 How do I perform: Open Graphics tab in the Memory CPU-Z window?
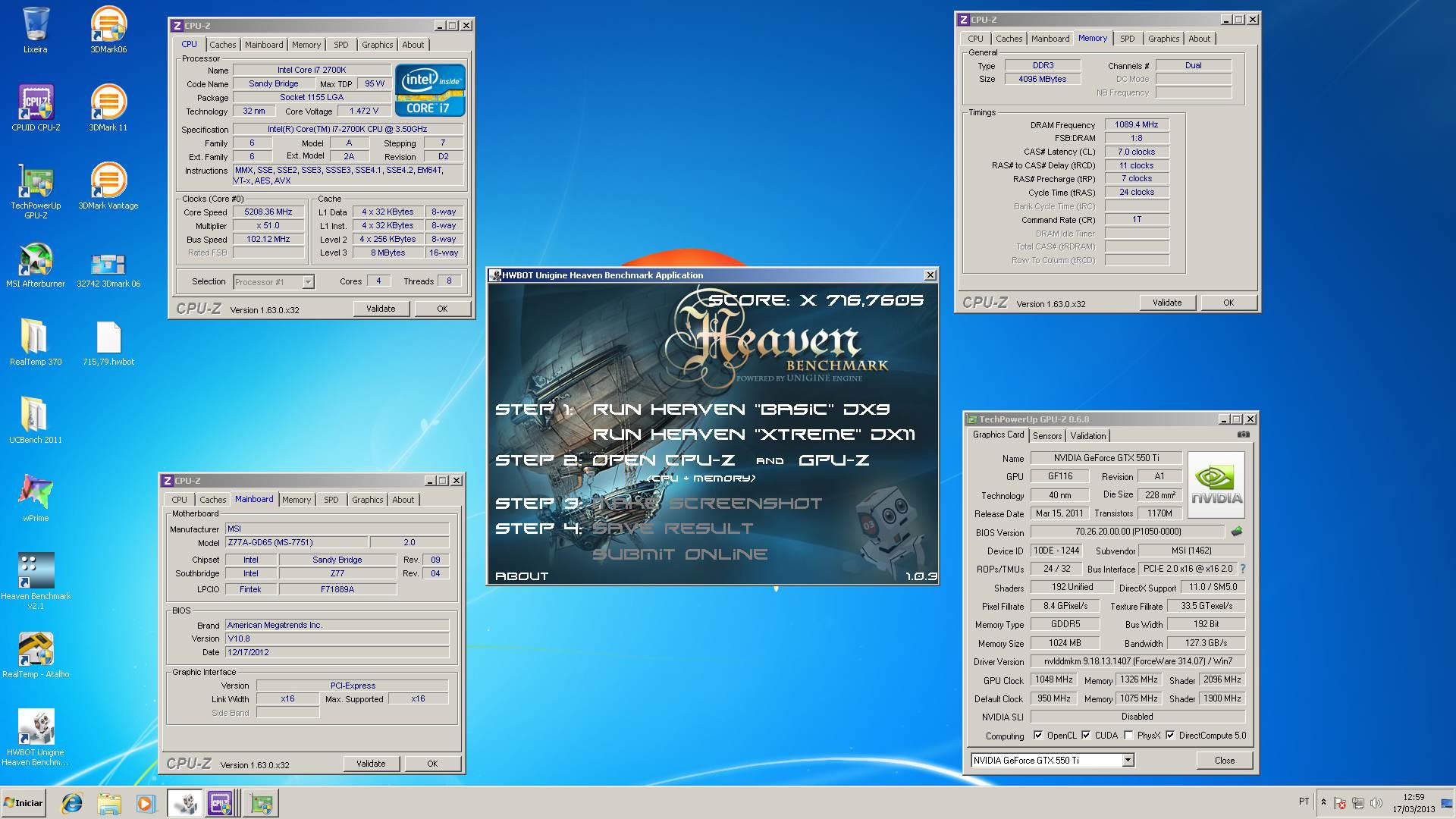click(1163, 39)
